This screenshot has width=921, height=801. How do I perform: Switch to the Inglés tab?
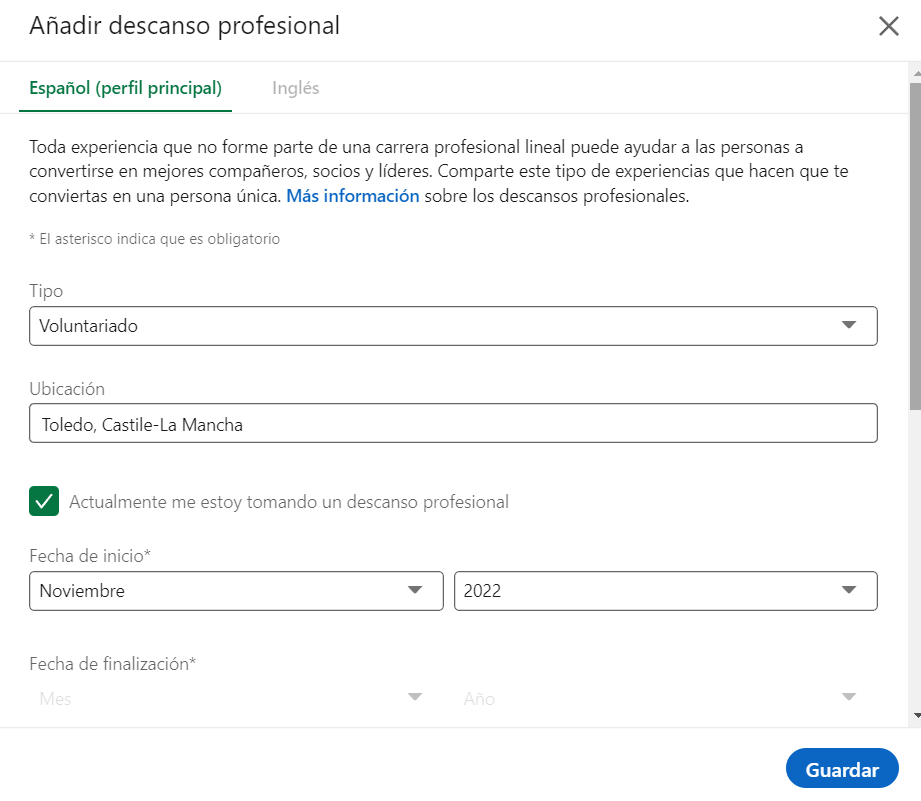point(295,88)
